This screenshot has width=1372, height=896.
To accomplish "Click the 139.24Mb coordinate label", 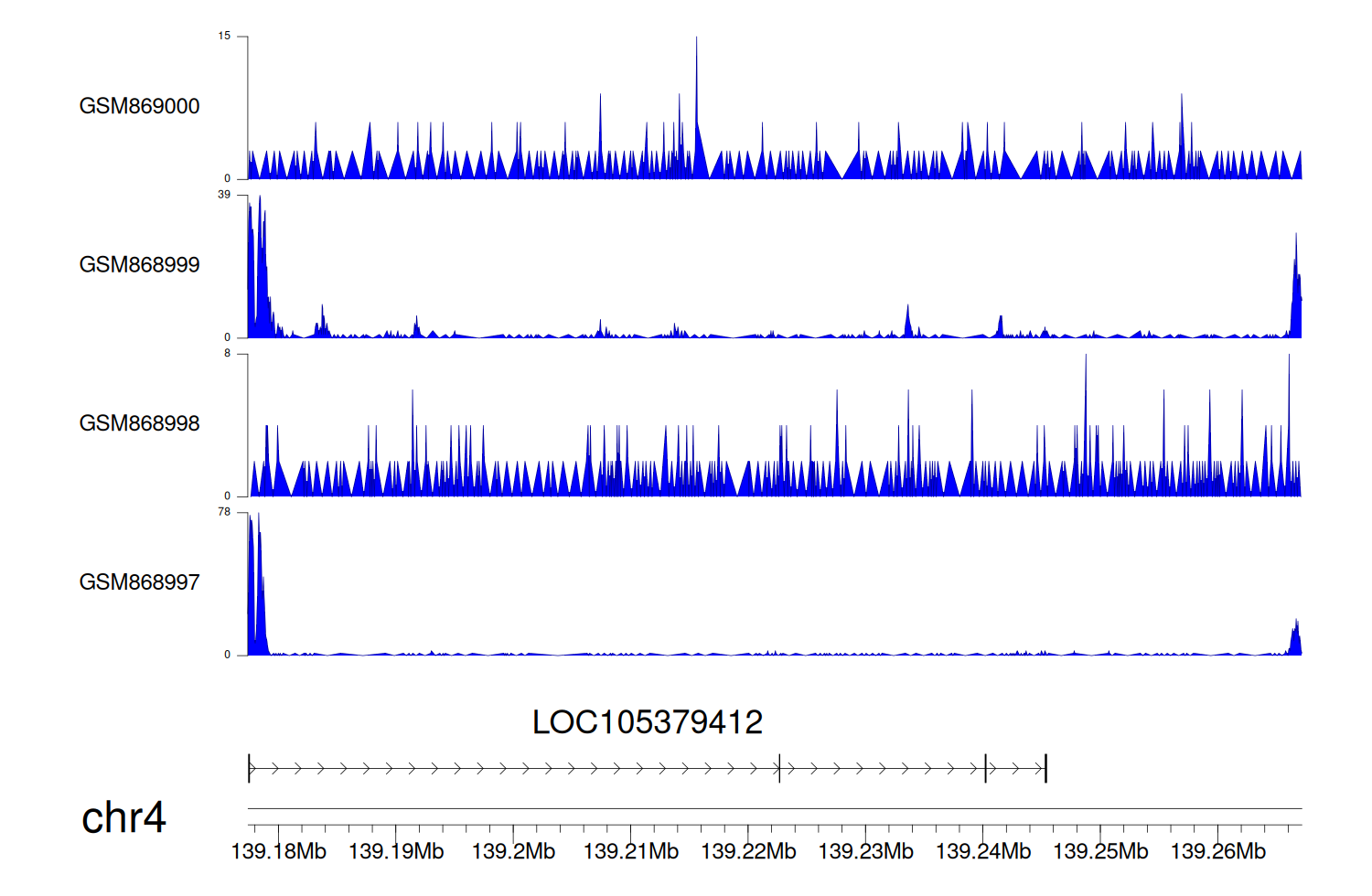I will click(983, 851).
